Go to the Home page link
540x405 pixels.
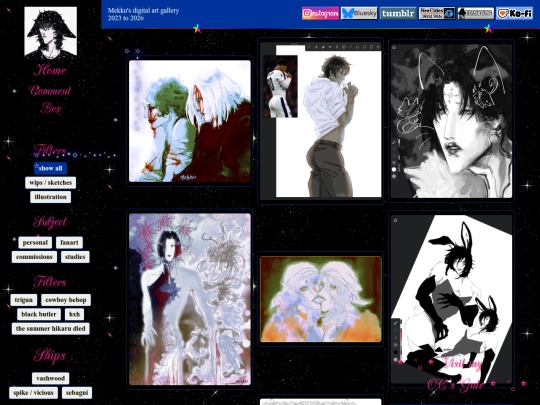pos(50,70)
